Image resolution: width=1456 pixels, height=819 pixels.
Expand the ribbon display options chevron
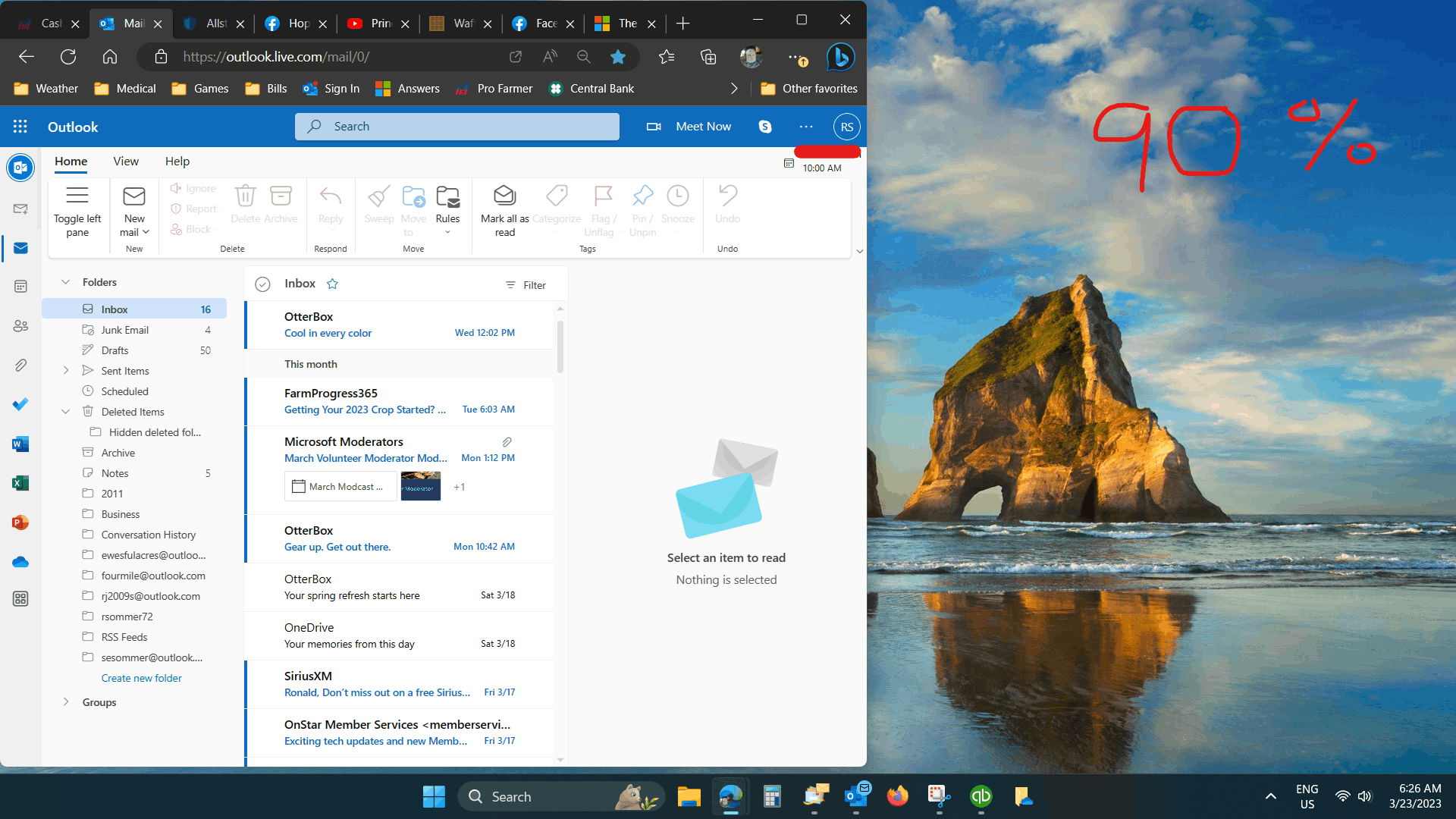pos(859,252)
